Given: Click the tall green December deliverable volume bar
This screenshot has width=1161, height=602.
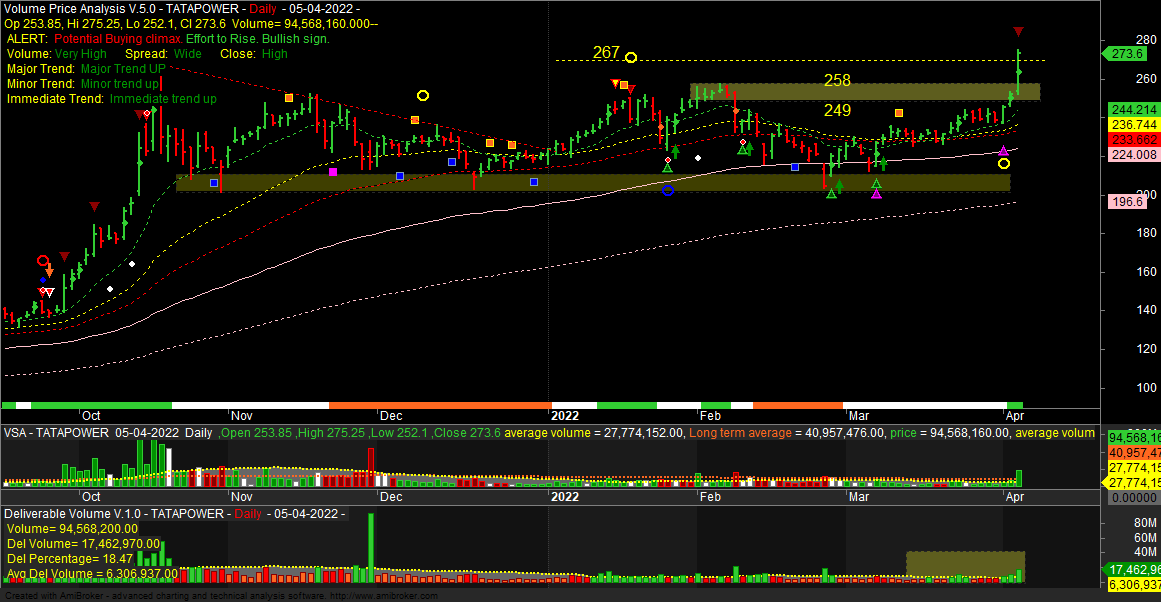Looking at the screenshot, I should 371,548.
